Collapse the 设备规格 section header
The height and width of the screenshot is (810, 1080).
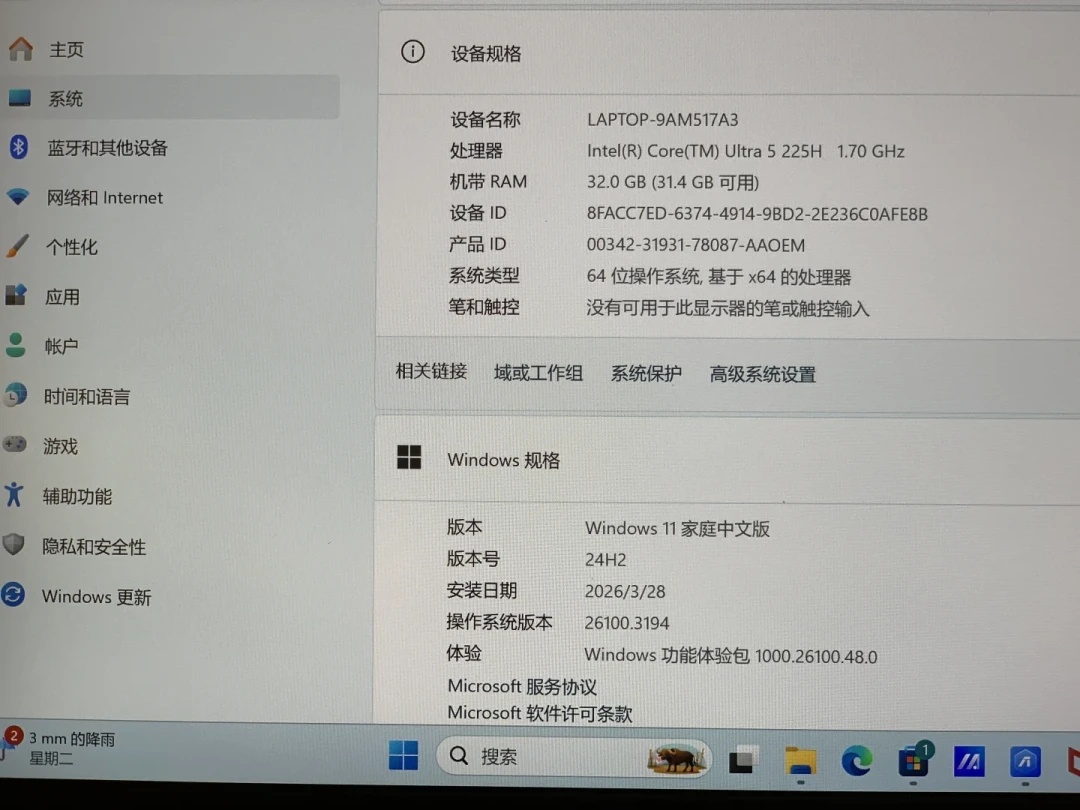(729, 52)
